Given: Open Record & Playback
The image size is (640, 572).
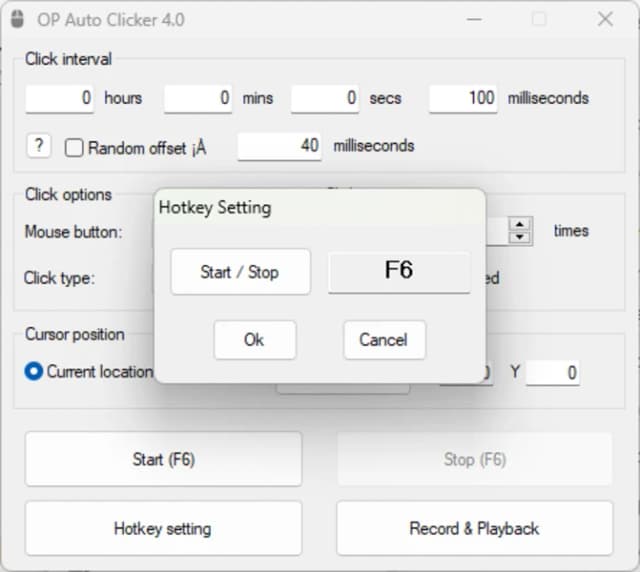Looking at the screenshot, I should [x=475, y=529].
